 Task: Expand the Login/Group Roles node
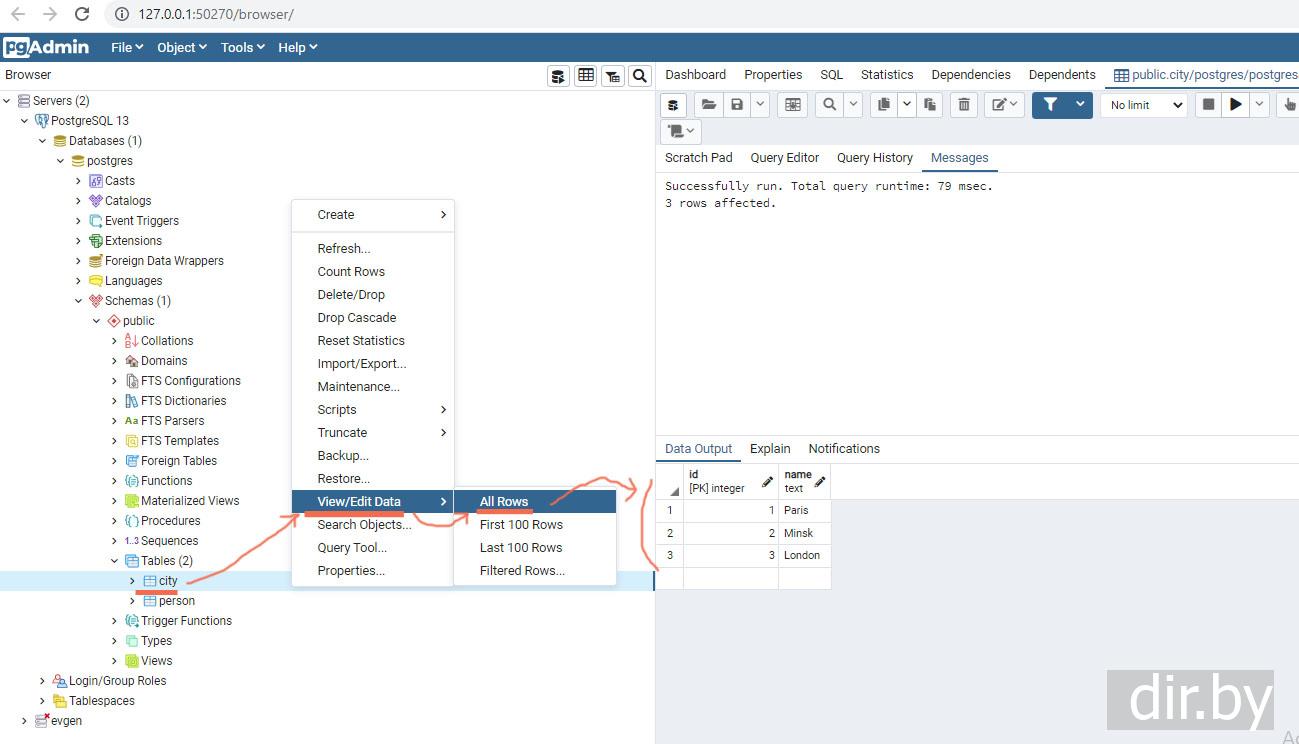tap(42, 681)
